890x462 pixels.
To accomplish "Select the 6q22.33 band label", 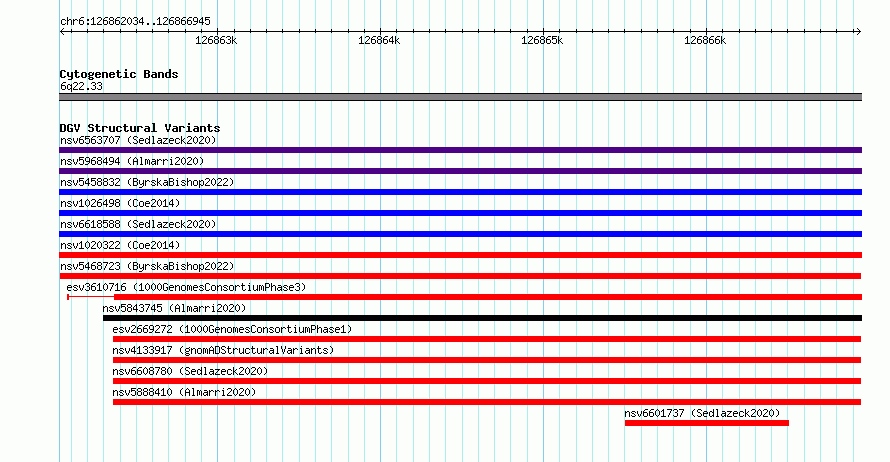I will (x=81, y=86).
